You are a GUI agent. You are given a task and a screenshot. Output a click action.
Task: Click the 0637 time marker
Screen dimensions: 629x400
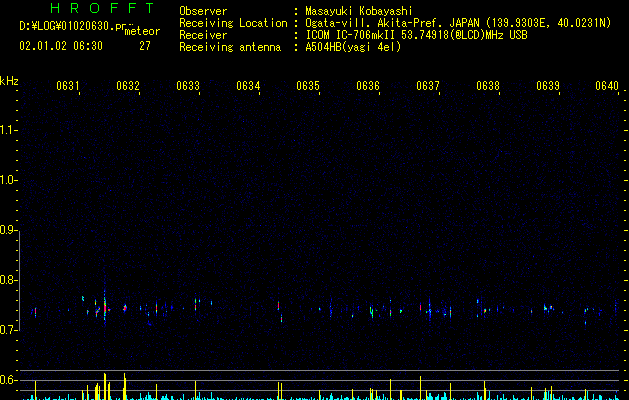click(428, 86)
